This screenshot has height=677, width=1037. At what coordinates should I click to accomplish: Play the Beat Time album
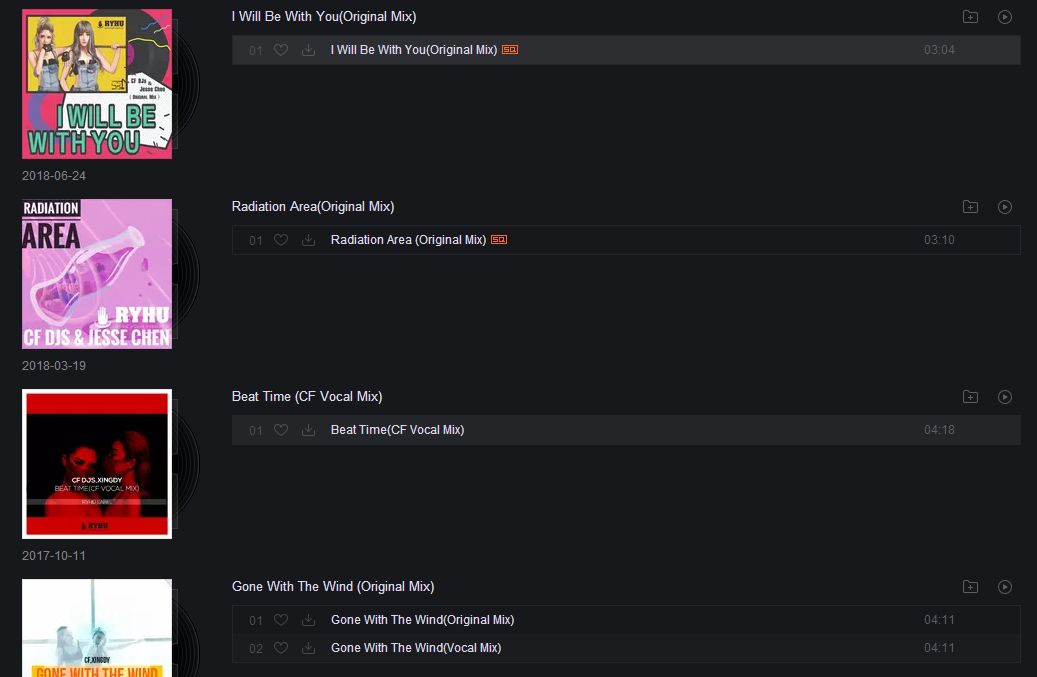pyautogui.click(x=1005, y=397)
